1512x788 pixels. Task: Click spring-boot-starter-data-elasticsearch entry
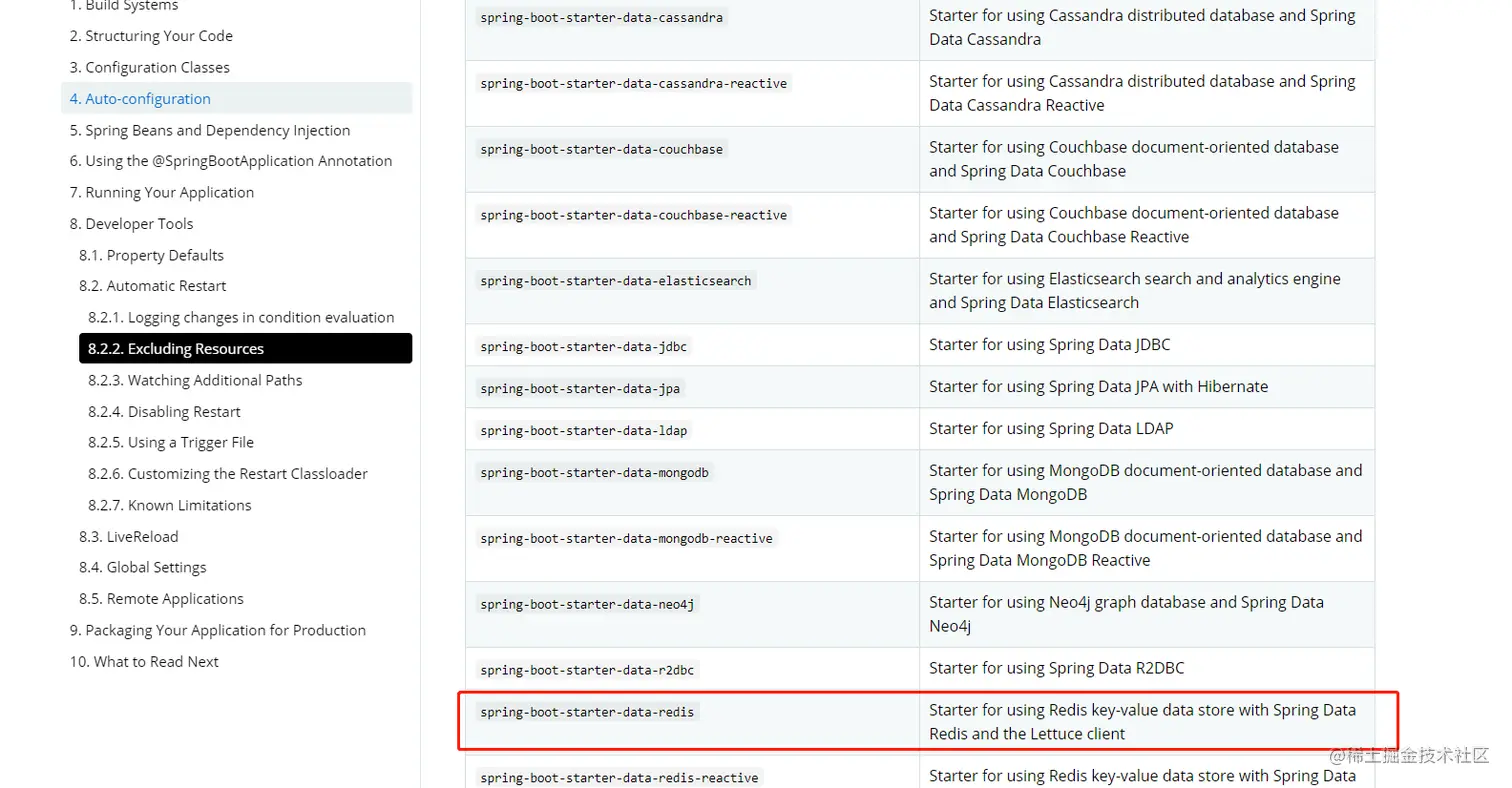tap(615, 281)
